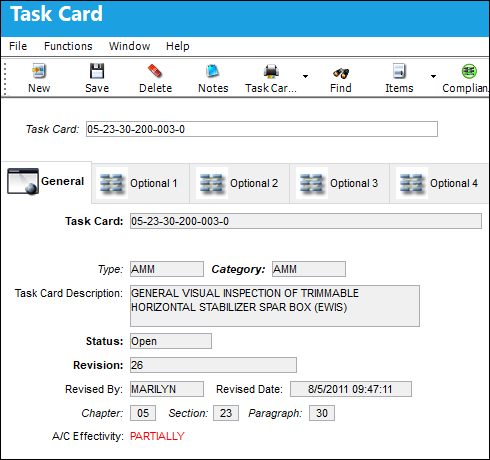490x460 pixels.
Task: Click the Section field showing 23
Action: coord(226,413)
